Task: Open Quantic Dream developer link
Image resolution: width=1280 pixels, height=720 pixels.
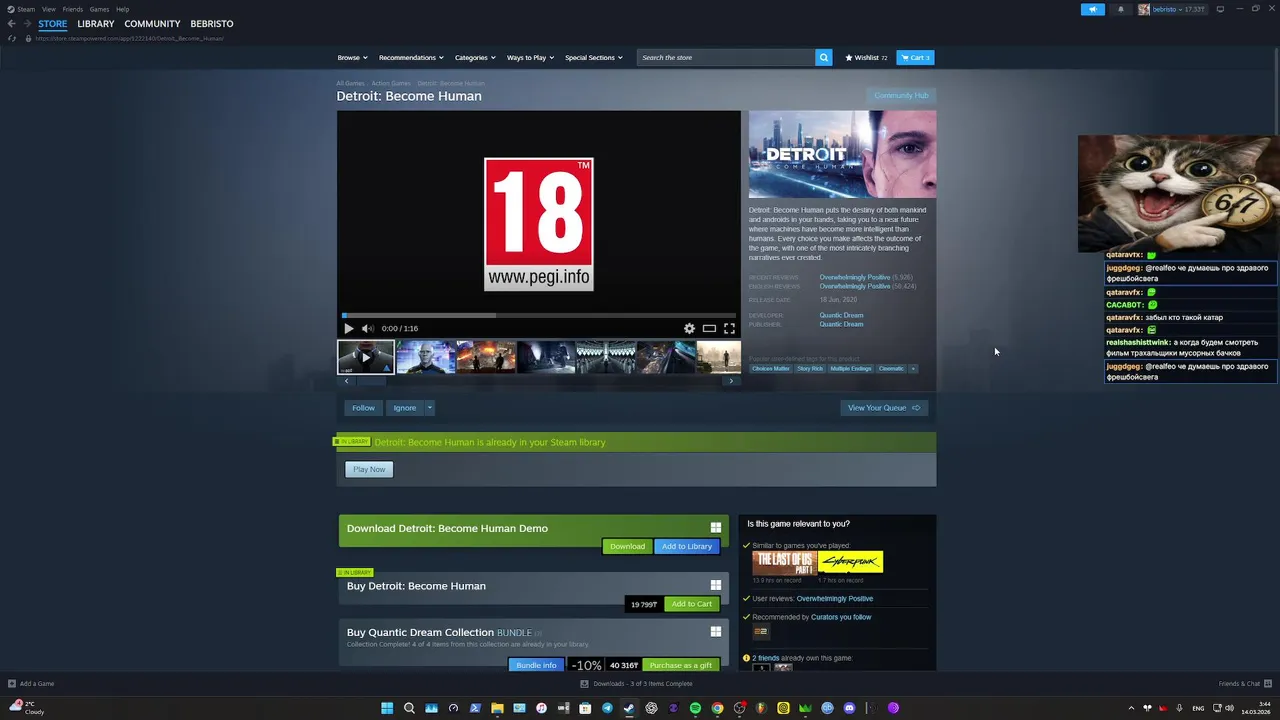Action: point(841,315)
